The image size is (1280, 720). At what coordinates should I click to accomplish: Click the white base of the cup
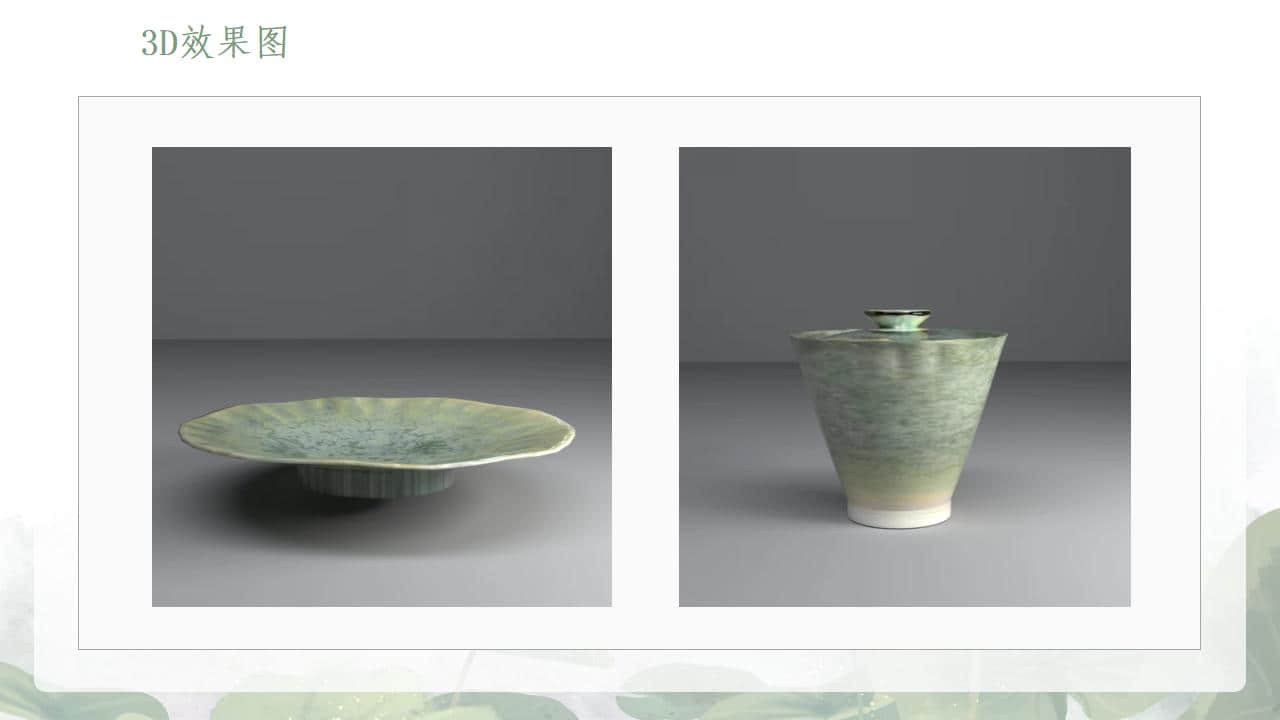coord(900,514)
